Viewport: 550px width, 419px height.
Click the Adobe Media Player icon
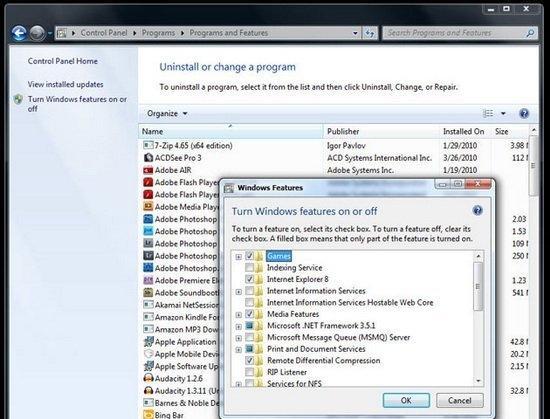pos(148,207)
